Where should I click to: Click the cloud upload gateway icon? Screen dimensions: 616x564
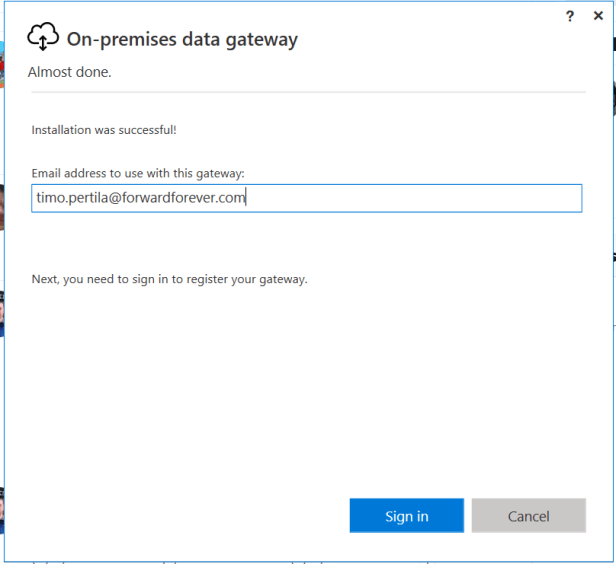click(43, 38)
